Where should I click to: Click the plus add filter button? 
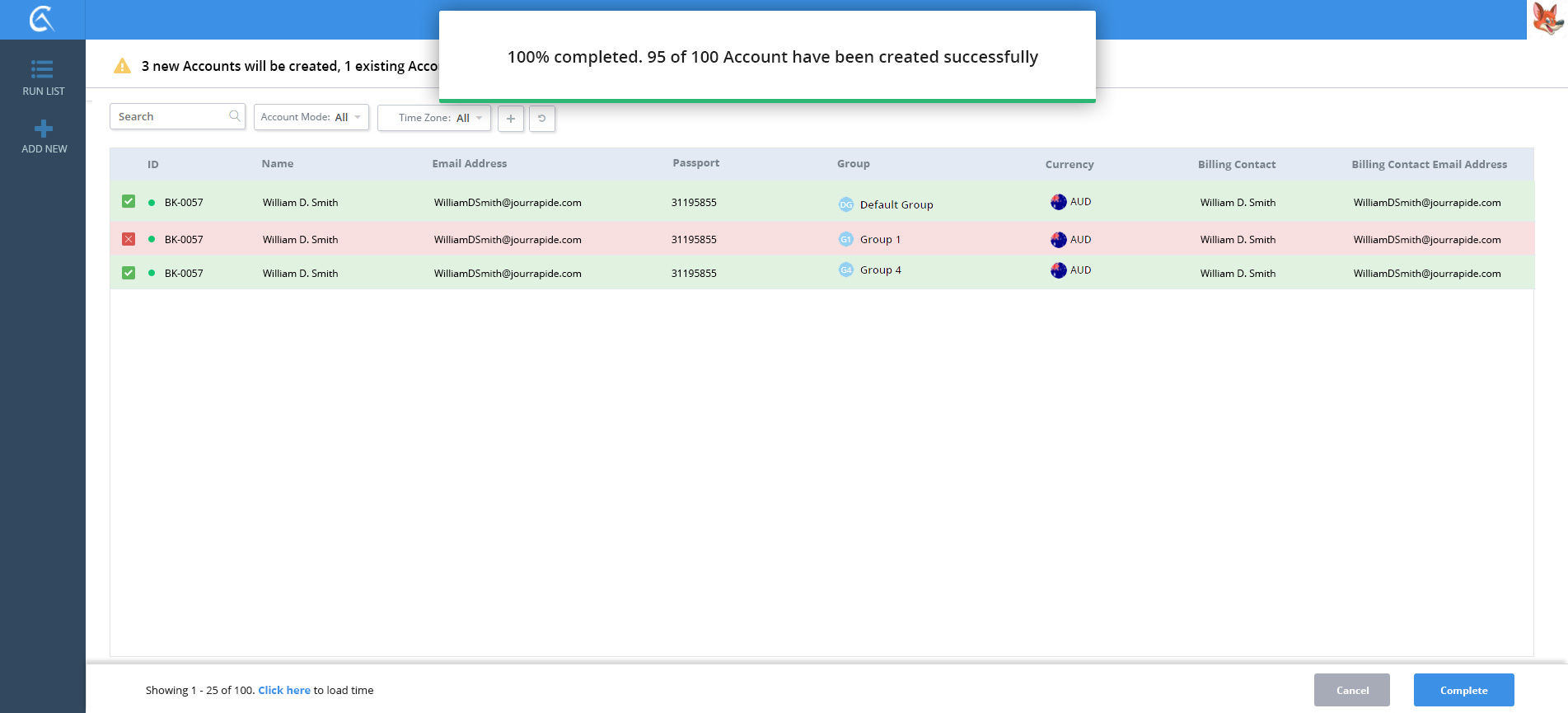tap(511, 119)
